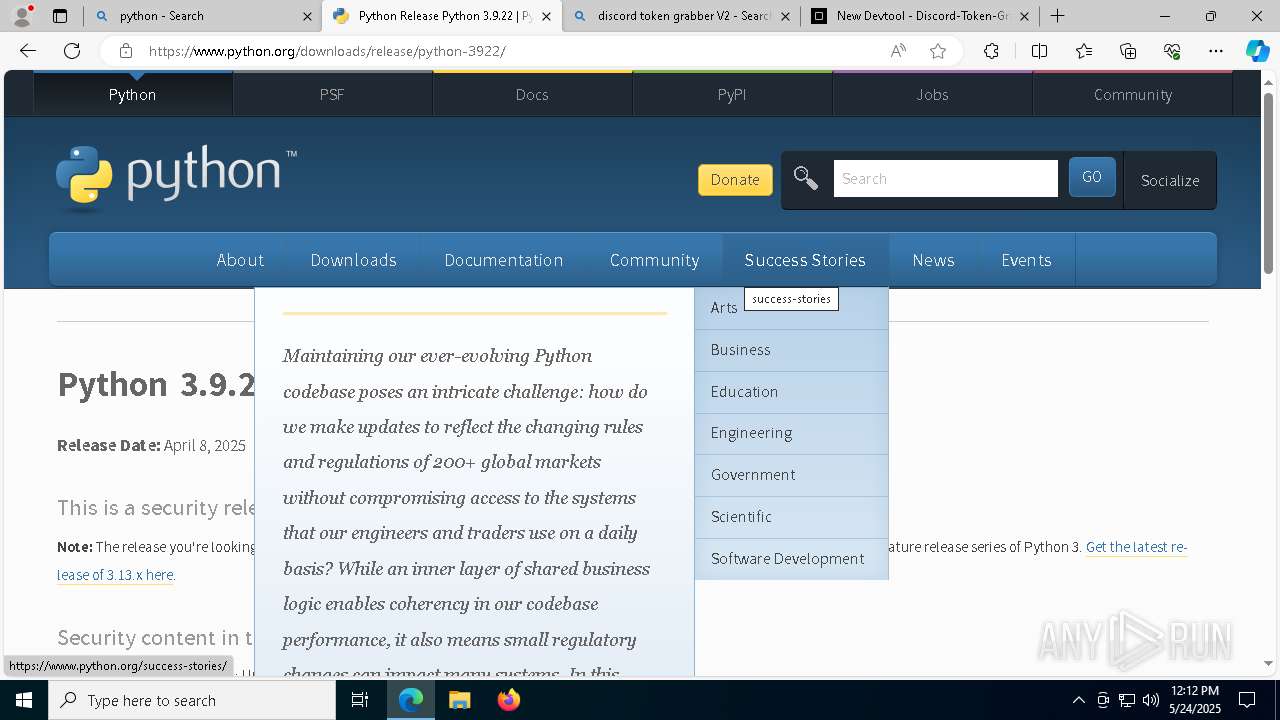Open the About menu

tap(240, 260)
